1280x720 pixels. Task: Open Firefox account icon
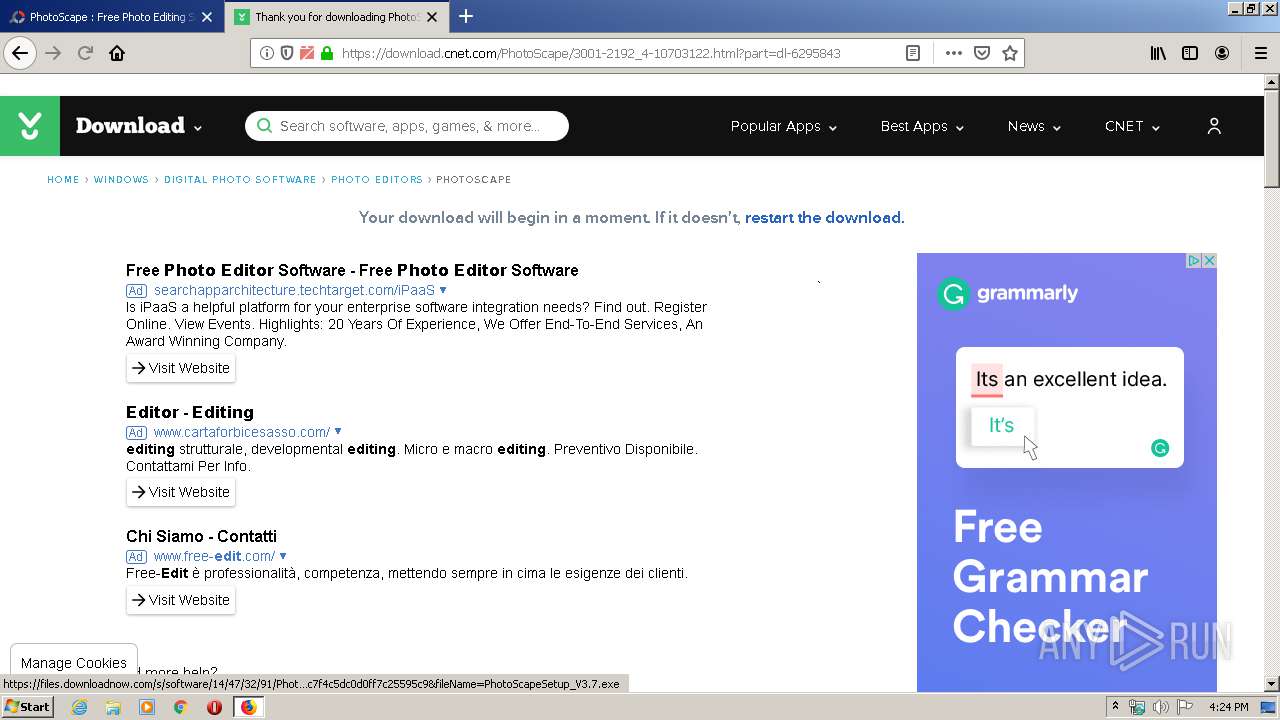[1222, 53]
